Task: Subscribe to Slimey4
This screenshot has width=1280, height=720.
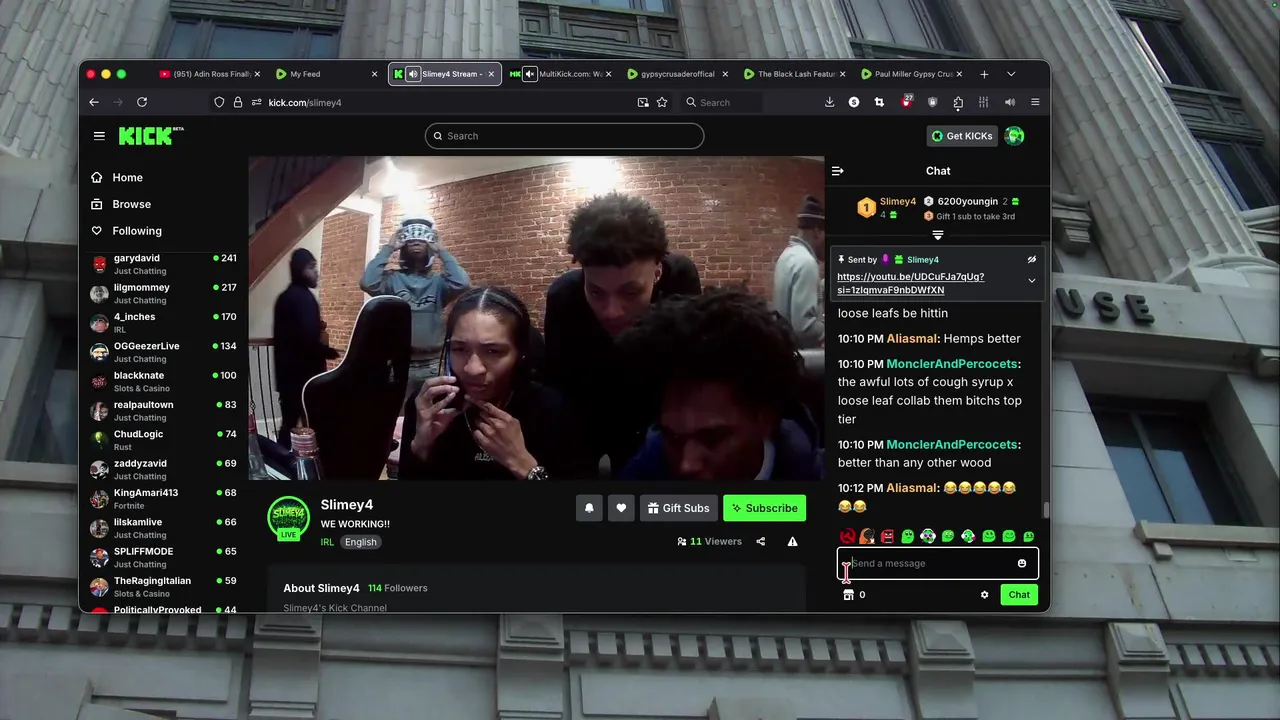Action: (764, 508)
